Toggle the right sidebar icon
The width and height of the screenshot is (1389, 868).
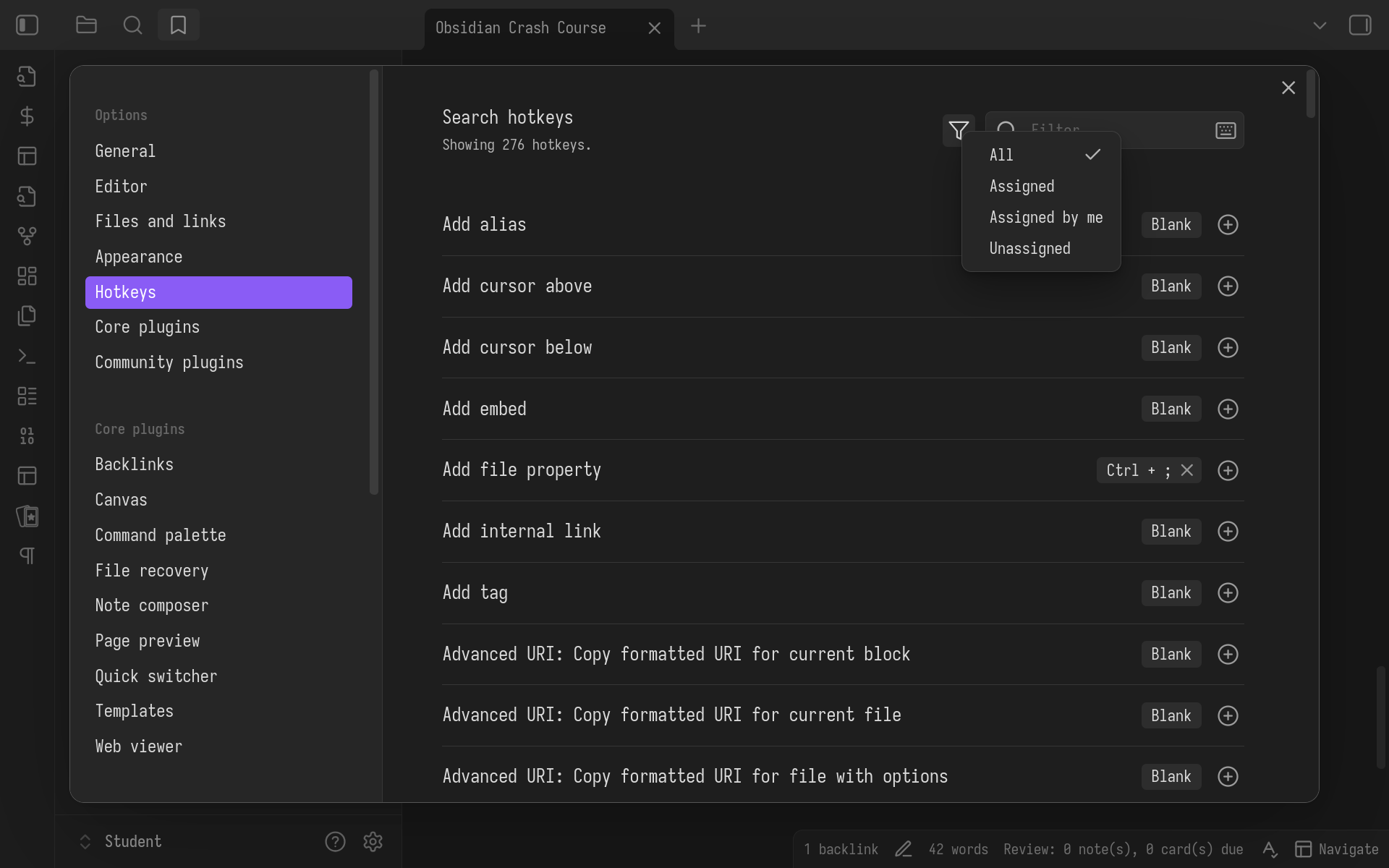[x=1360, y=25]
